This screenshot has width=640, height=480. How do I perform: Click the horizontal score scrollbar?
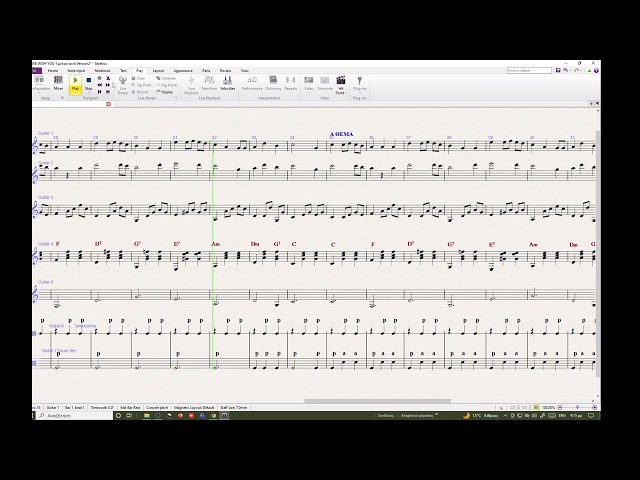tap(378, 401)
